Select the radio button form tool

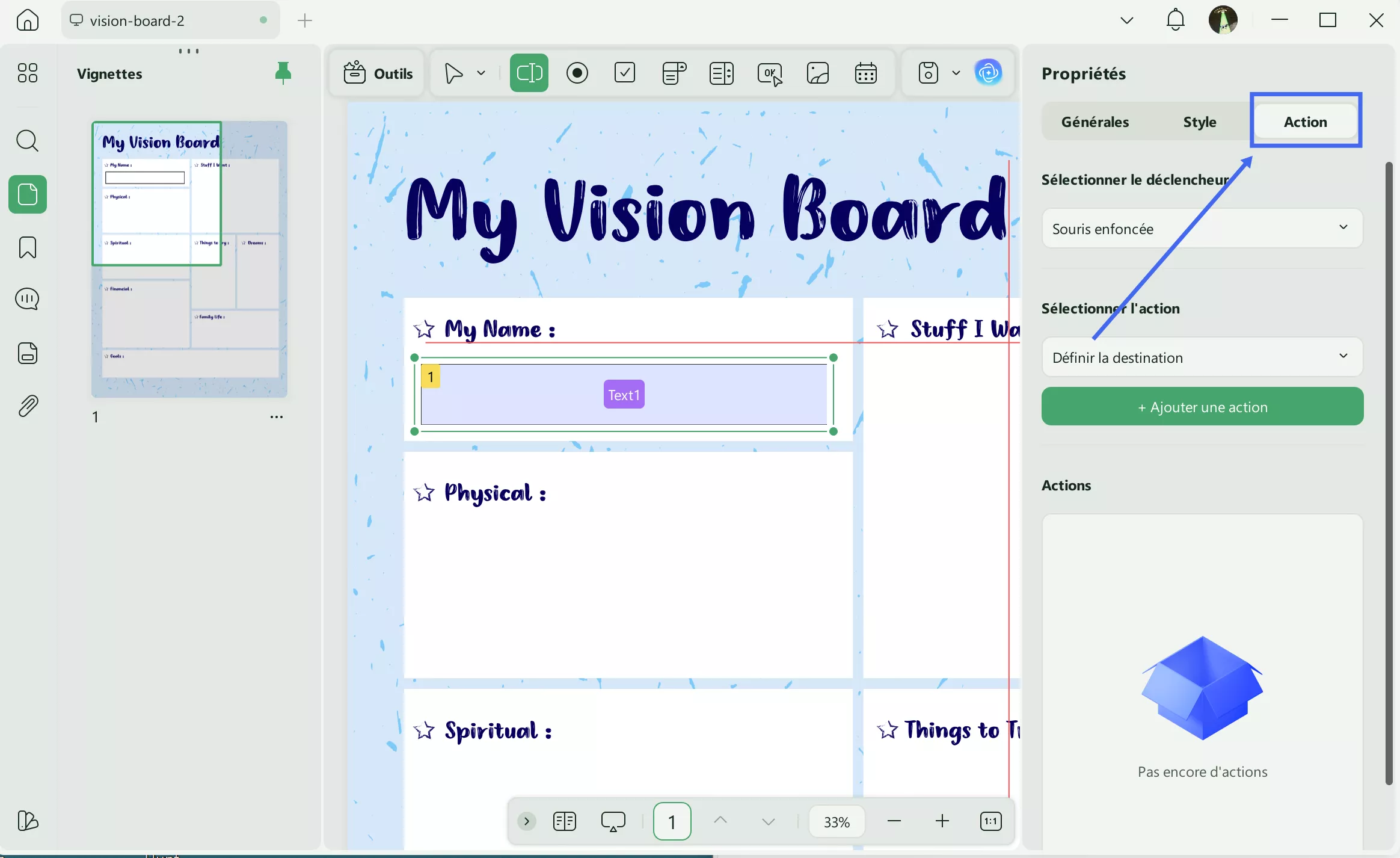pyautogui.click(x=577, y=73)
